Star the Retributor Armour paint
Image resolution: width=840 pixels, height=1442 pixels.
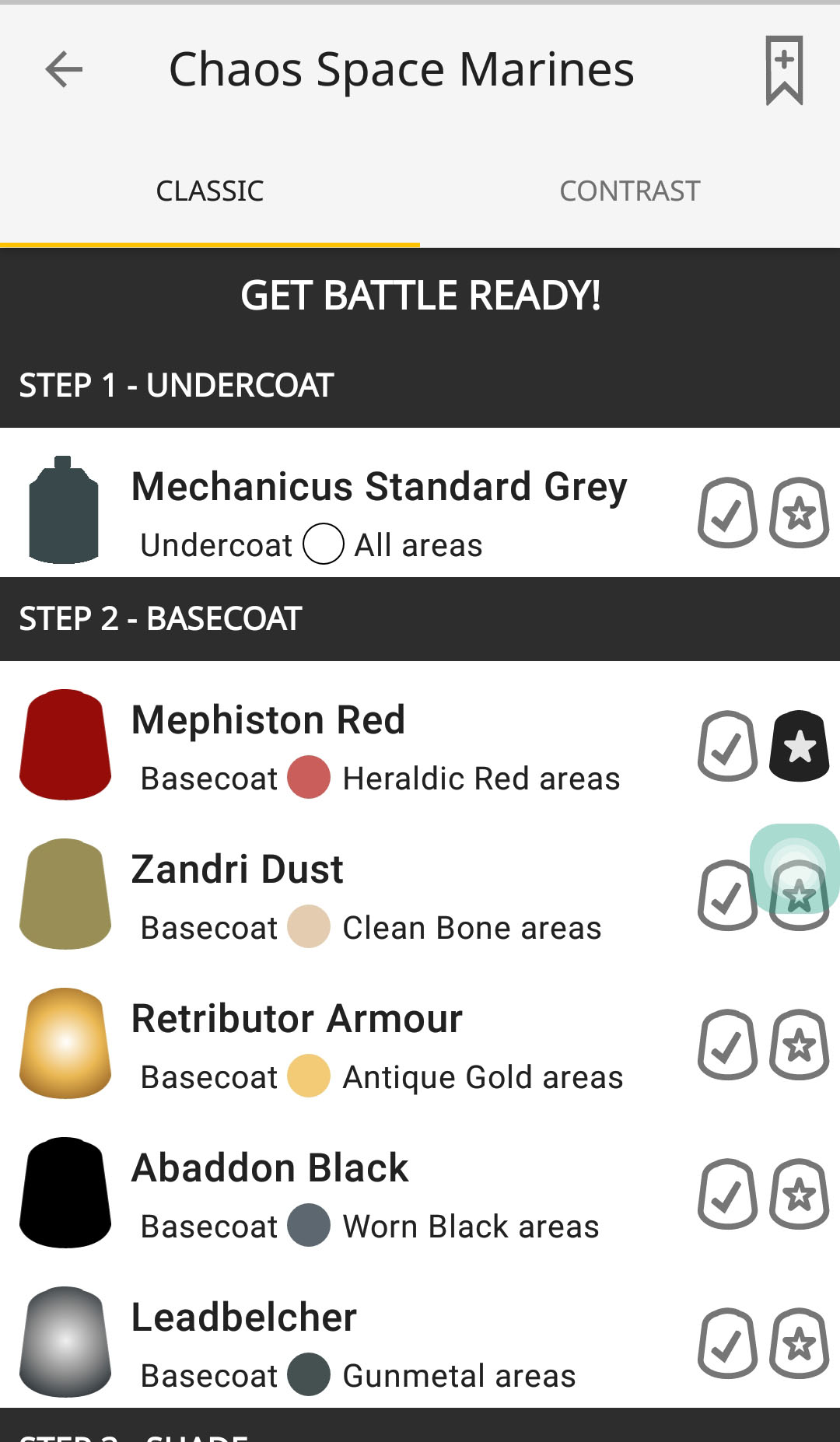click(799, 1045)
